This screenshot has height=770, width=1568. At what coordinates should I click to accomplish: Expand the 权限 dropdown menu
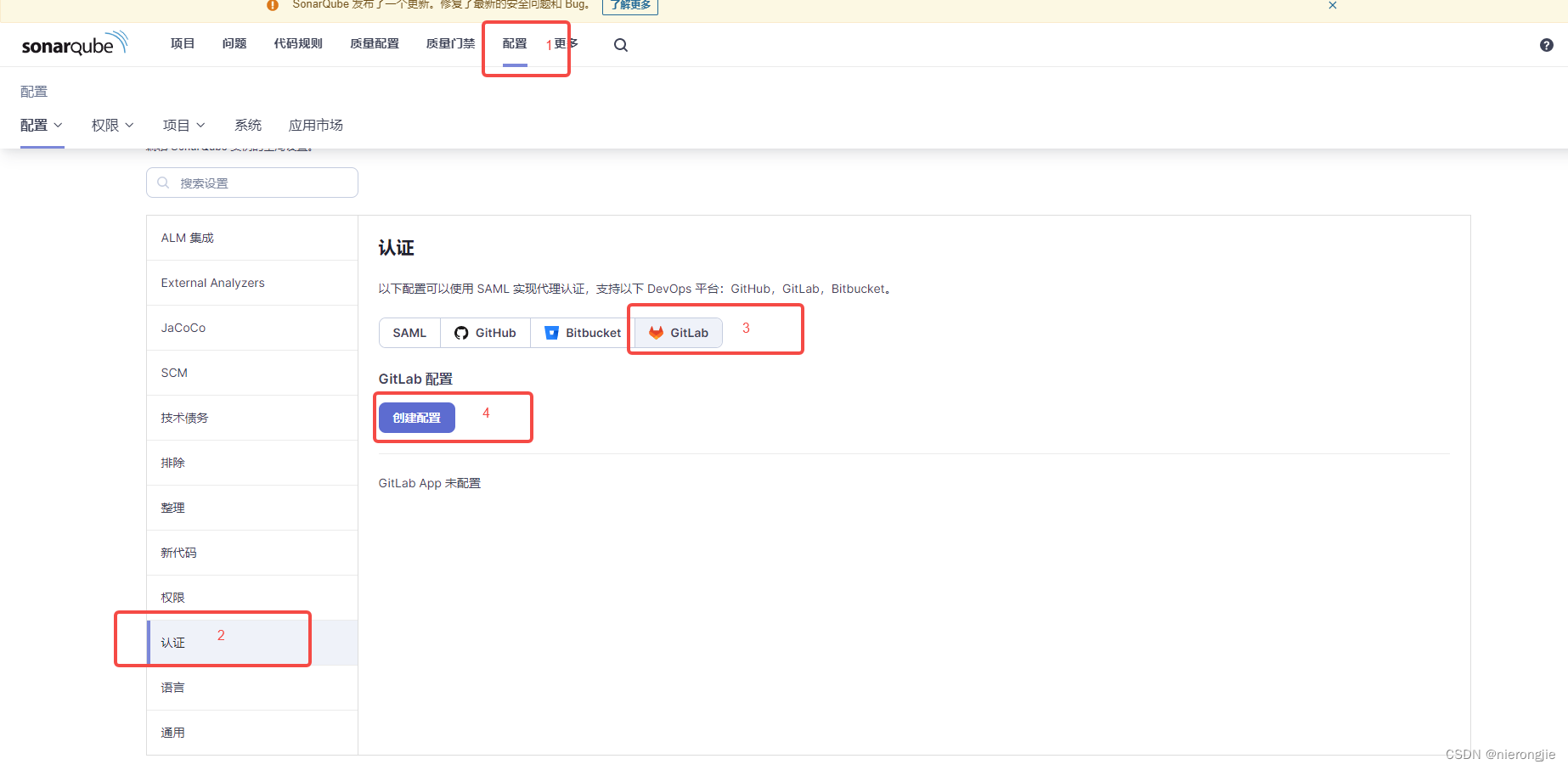pyautogui.click(x=111, y=125)
